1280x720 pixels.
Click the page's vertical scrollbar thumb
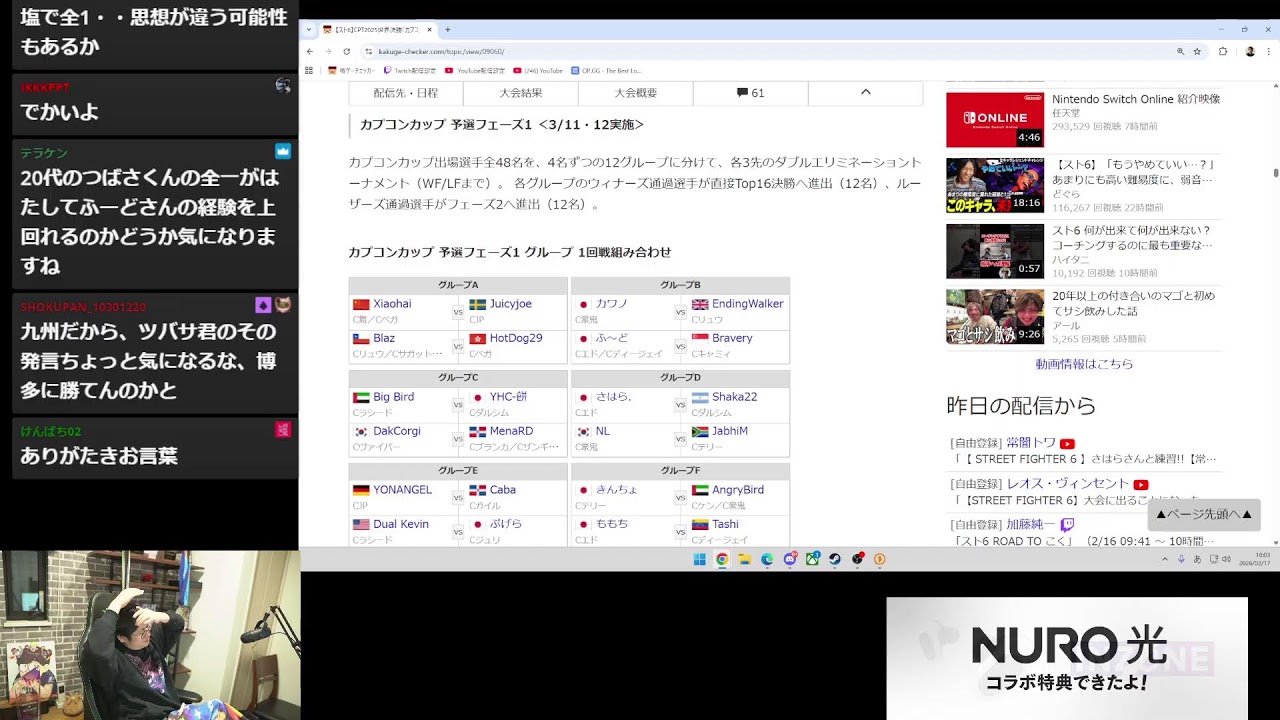1275,172
